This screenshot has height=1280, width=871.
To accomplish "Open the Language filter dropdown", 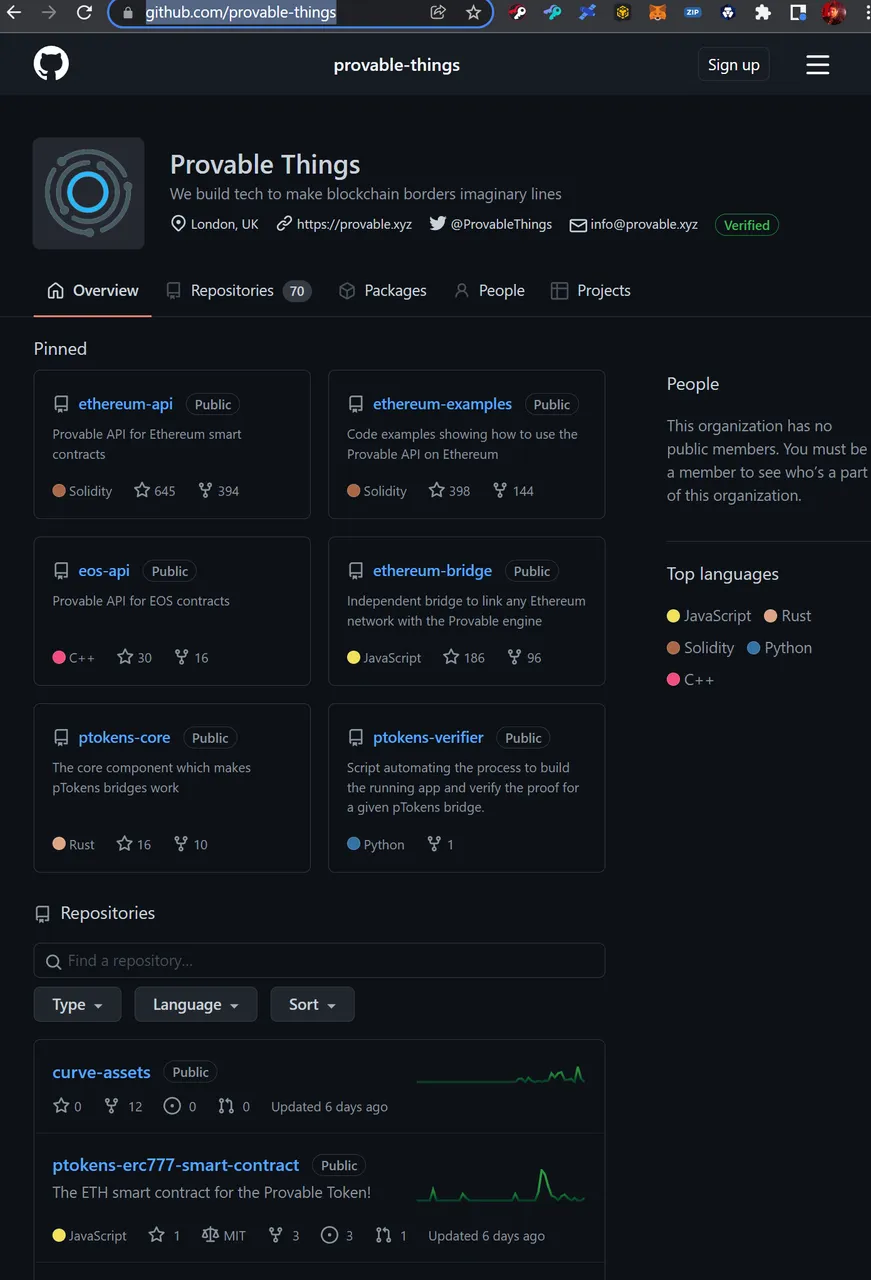I will point(196,1004).
